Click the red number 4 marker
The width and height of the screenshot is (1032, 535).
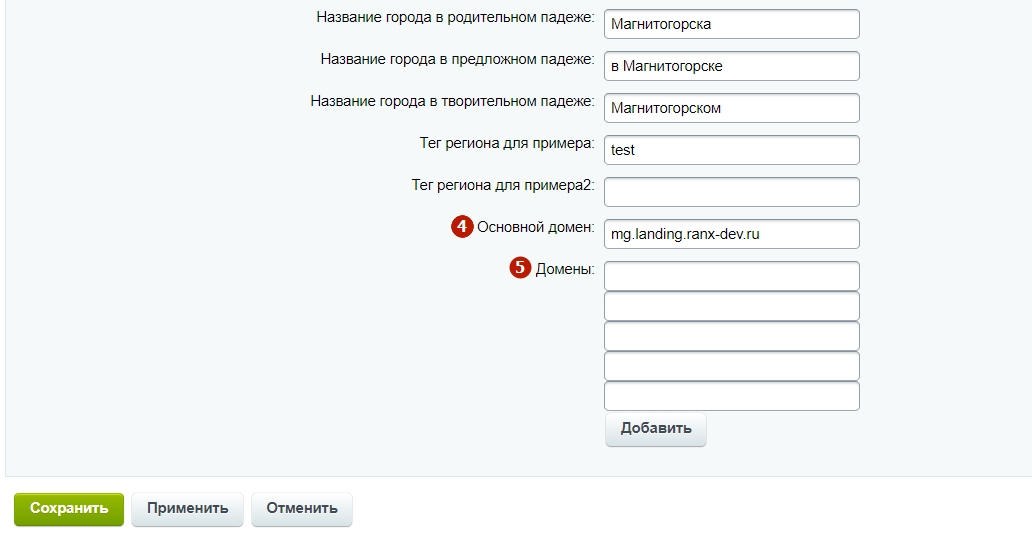pos(462,226)
